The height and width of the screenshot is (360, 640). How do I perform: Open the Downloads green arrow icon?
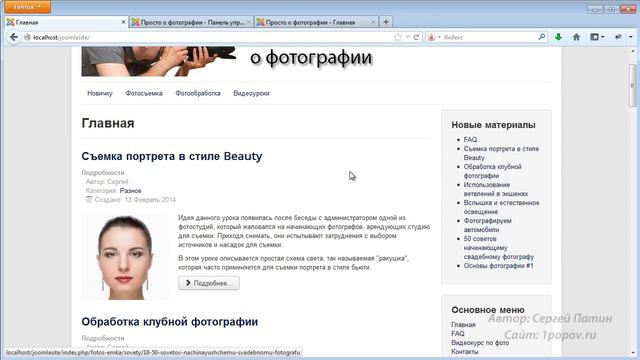point(558,37)
